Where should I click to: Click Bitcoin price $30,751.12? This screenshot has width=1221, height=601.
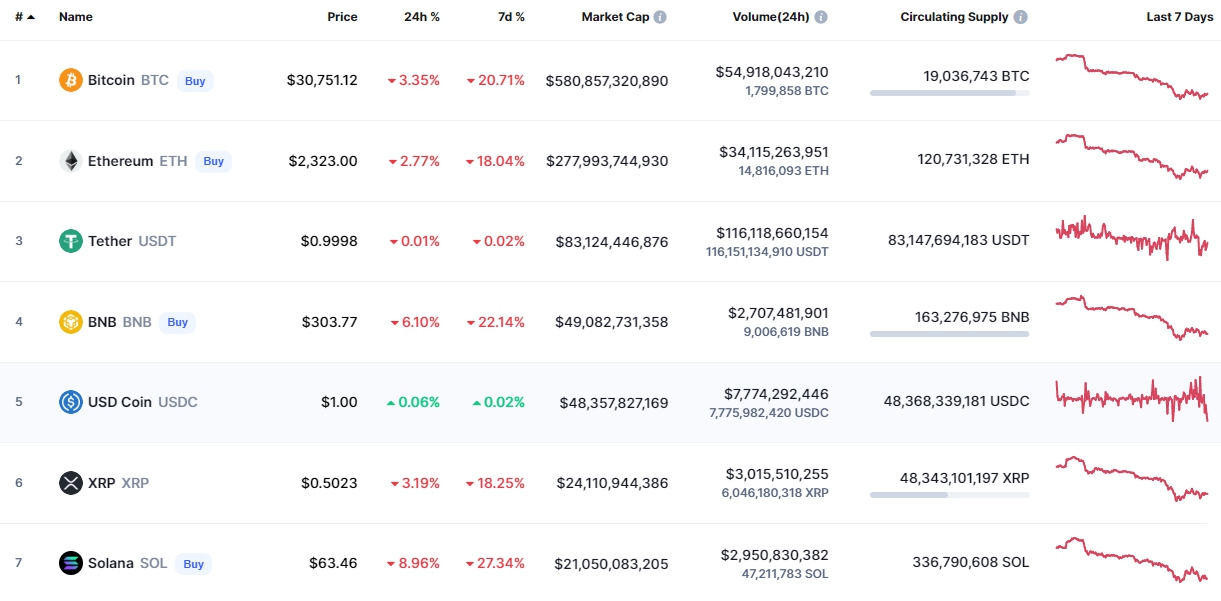[322, 80]
